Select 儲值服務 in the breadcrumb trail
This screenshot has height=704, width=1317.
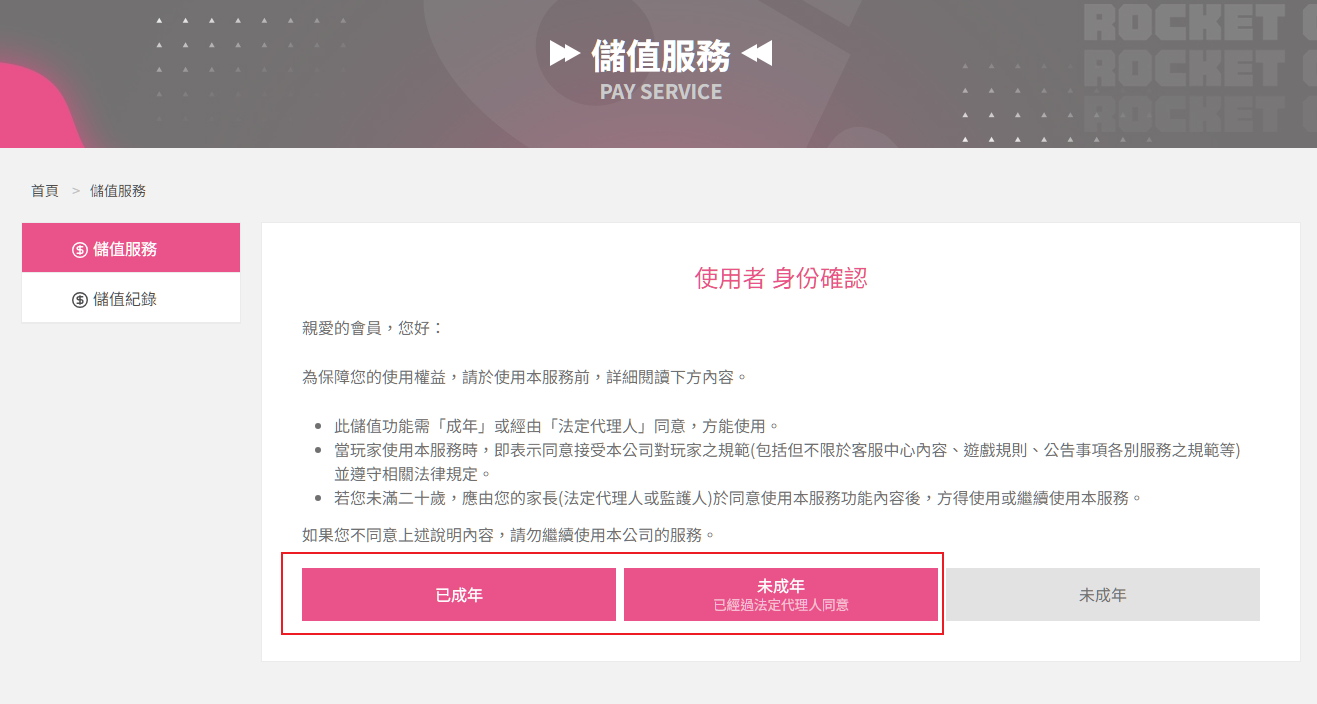tap(118, 191)
